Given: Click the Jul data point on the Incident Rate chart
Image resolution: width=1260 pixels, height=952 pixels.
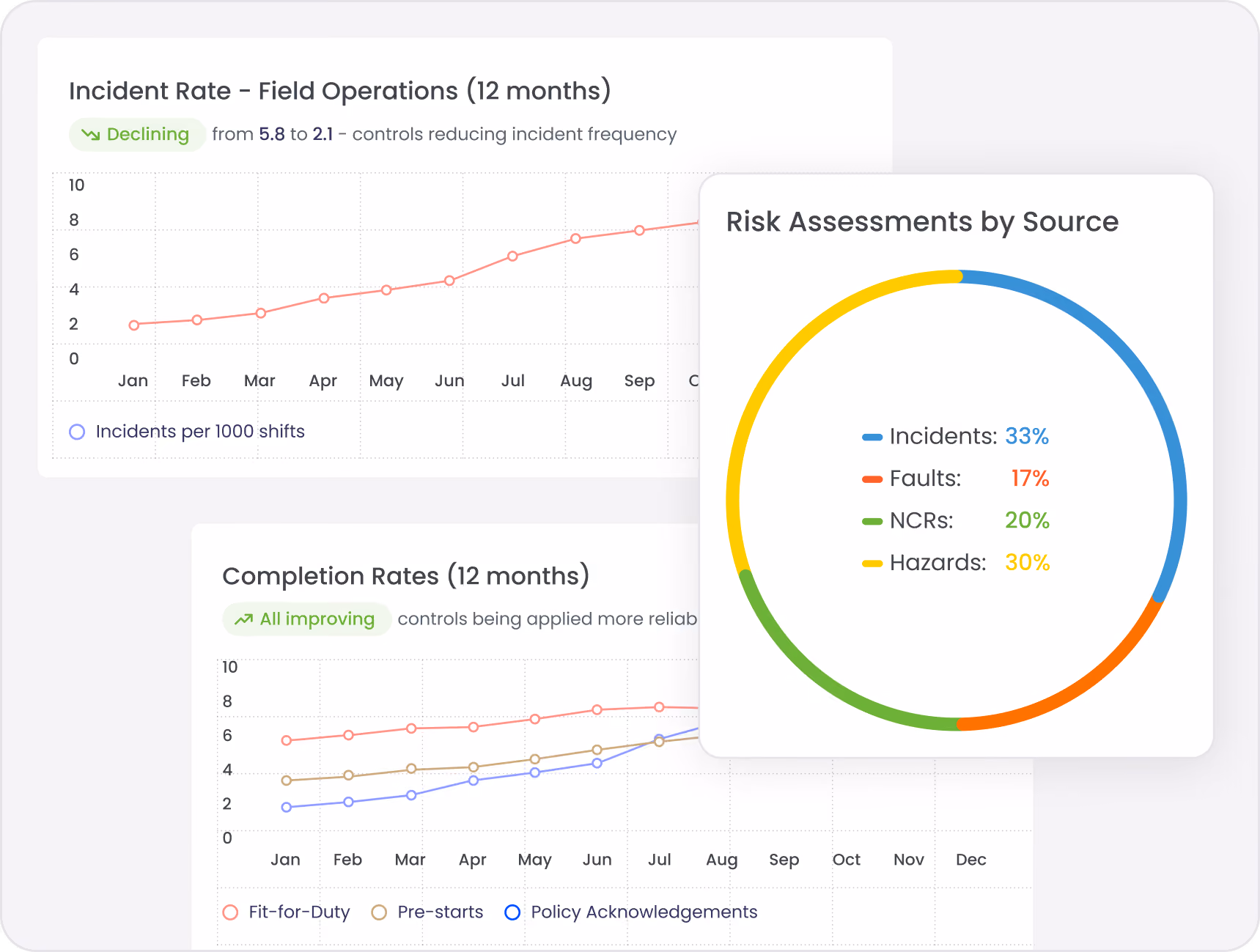Looking at the screenshot, I should point(512,256).
